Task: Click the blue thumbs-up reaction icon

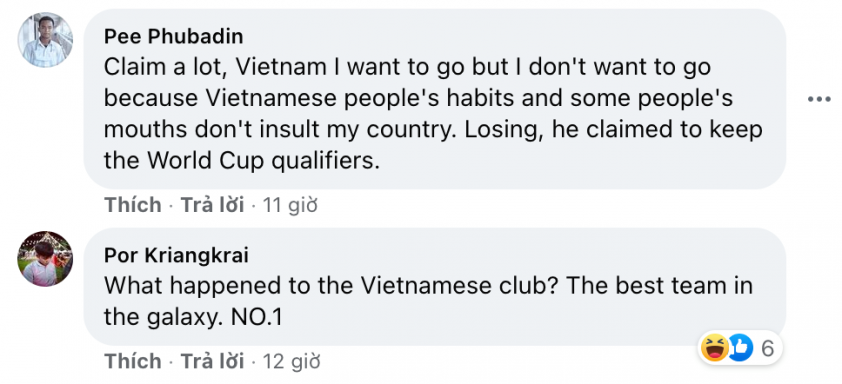Action: pos(742,347)
